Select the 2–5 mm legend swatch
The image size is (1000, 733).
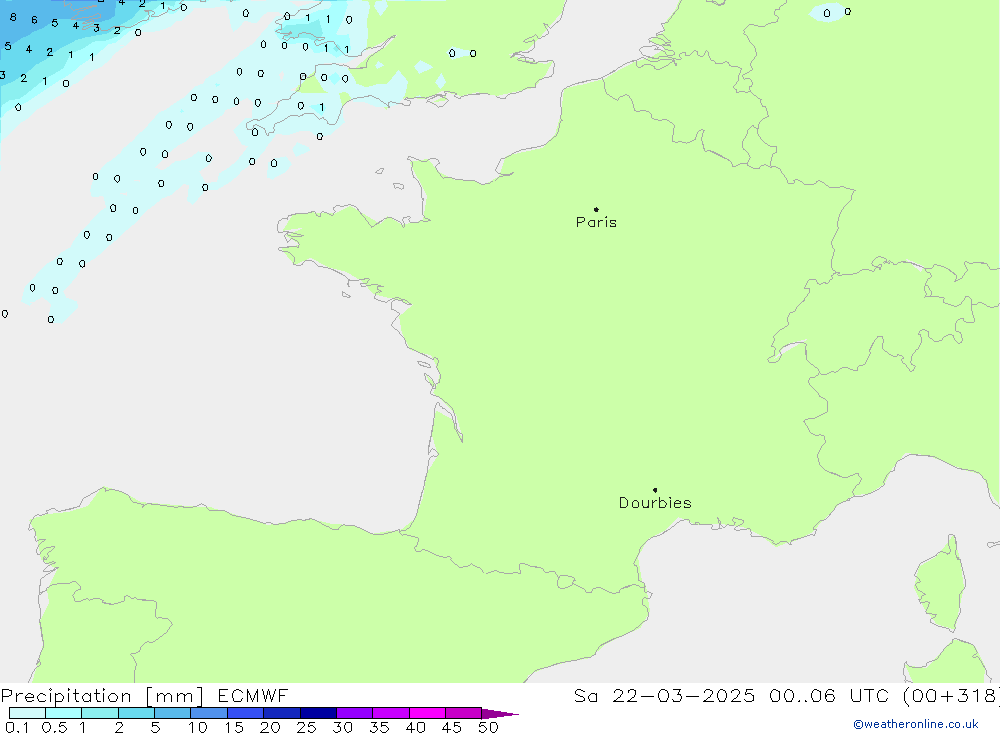(136, 713)
